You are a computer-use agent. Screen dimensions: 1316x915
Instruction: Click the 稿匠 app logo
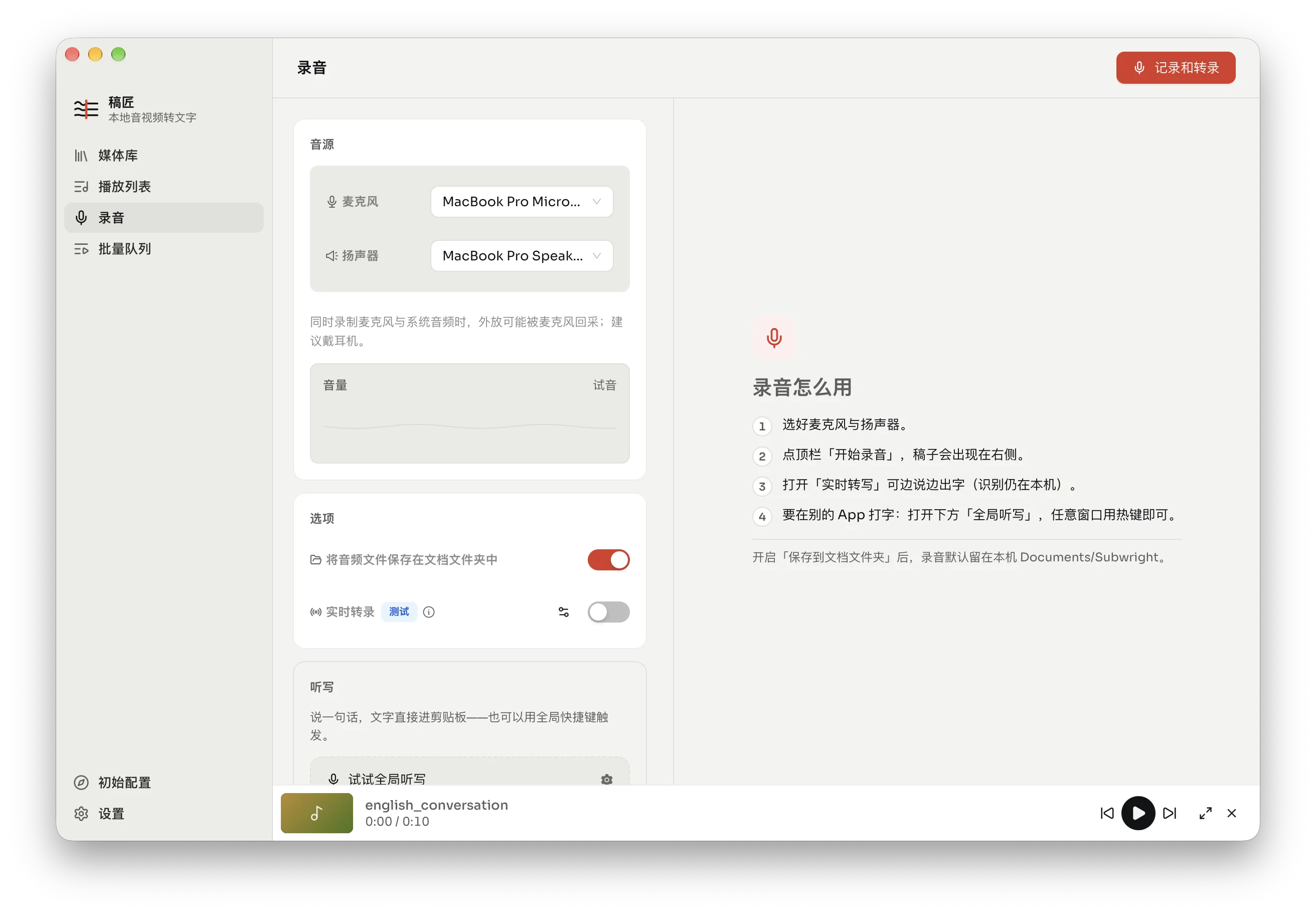[86, 108]
